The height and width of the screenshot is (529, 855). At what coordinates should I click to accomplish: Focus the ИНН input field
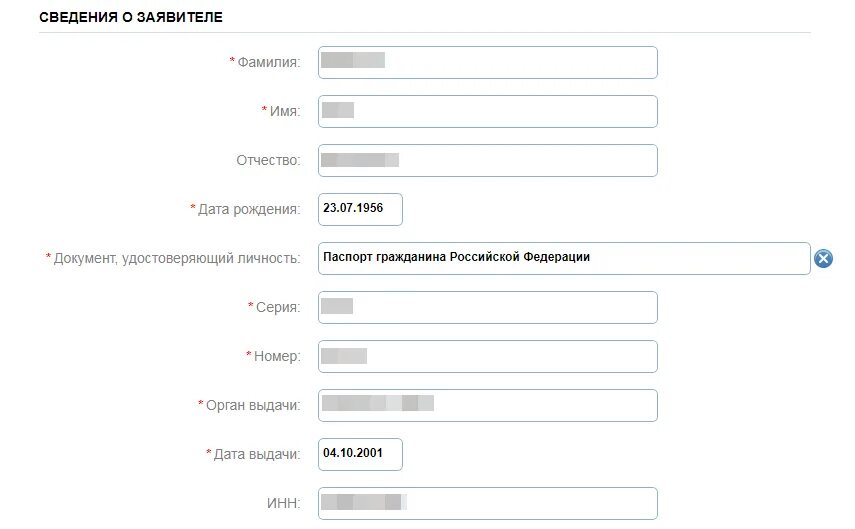[487, 503]
